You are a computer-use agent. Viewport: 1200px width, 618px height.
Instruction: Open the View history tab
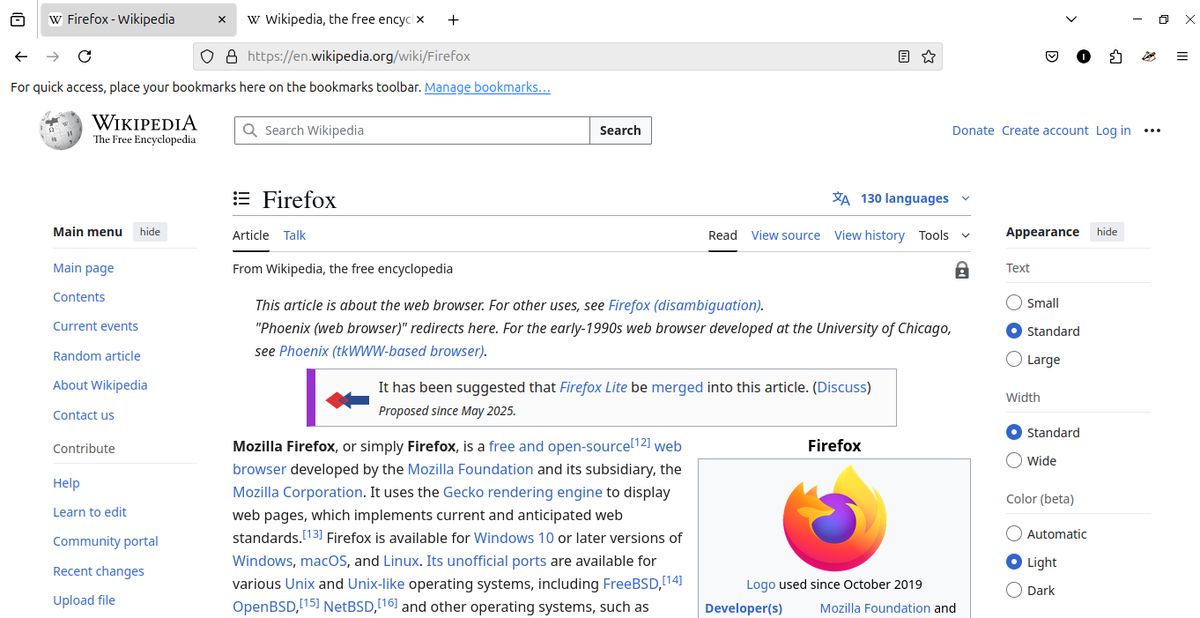(869, 235)
